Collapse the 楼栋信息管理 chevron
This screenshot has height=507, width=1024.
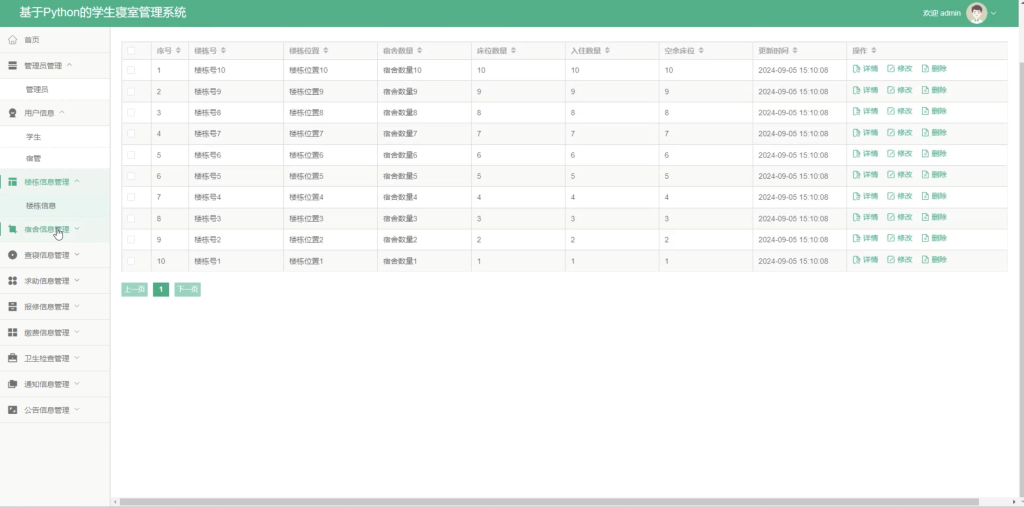[76, 181]
